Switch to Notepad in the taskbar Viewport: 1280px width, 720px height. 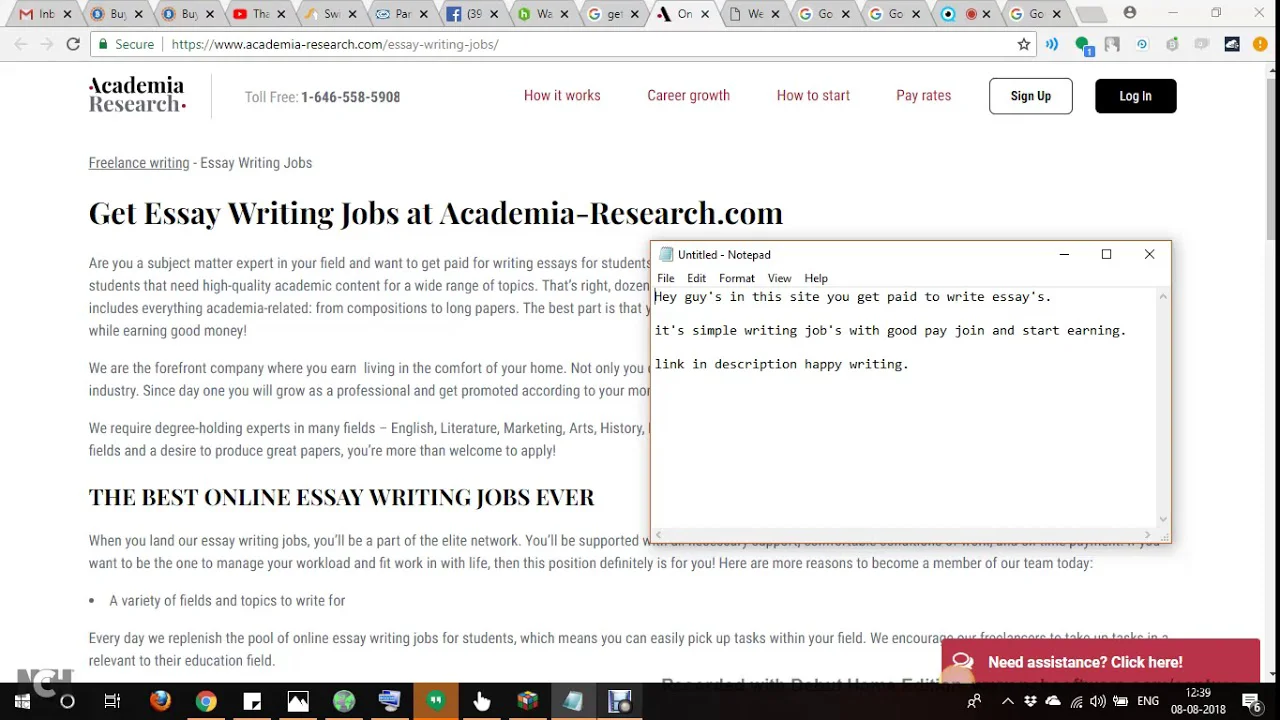[x=574, y=702]
